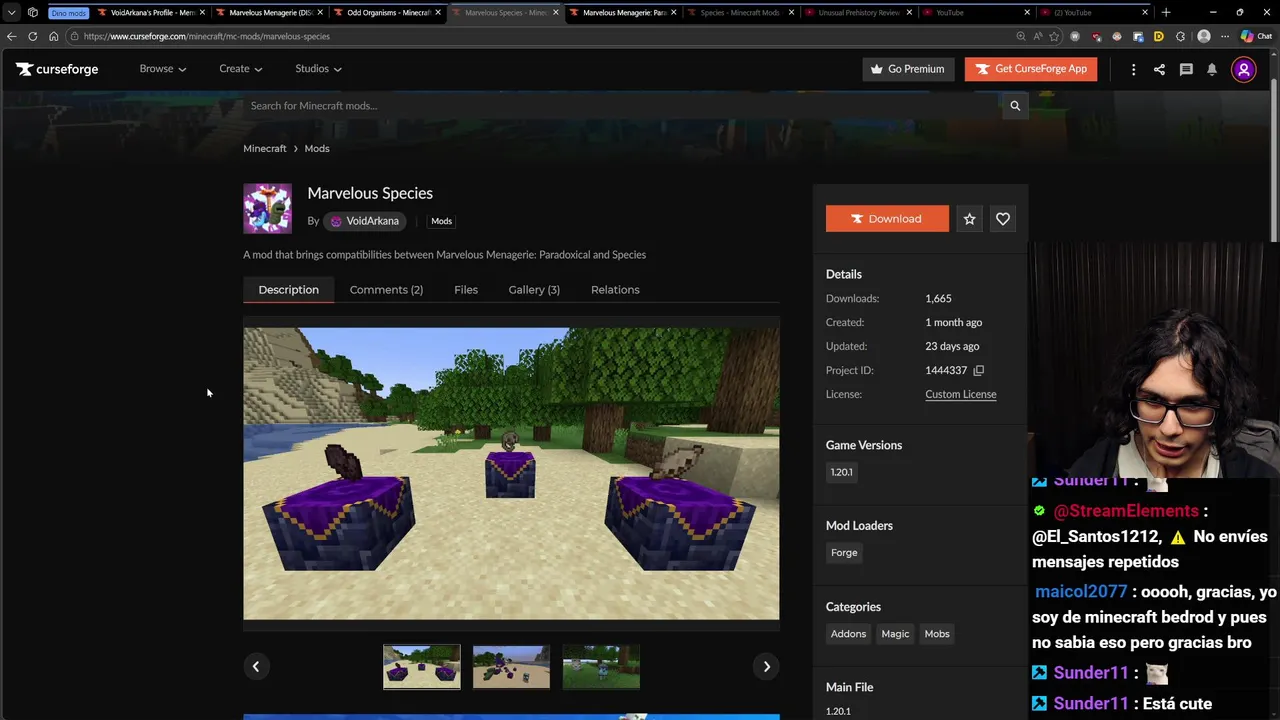The height and width of the screenshot is (720, 1280).
Task: Select the first gallery thumbnail
Action: [422, 667]
